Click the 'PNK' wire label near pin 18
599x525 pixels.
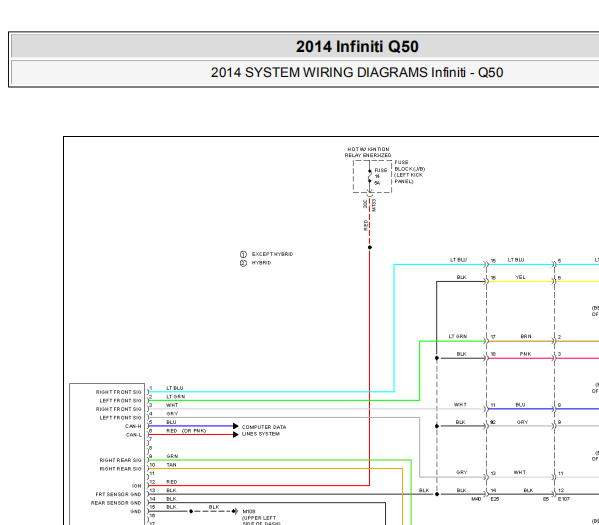click(x=525, y=354)
